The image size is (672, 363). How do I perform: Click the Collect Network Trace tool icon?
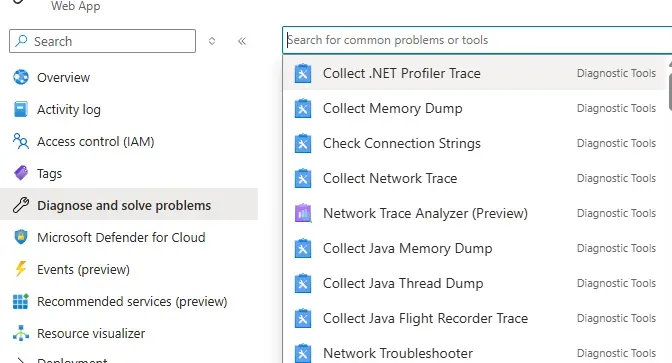tap(303, 178)
